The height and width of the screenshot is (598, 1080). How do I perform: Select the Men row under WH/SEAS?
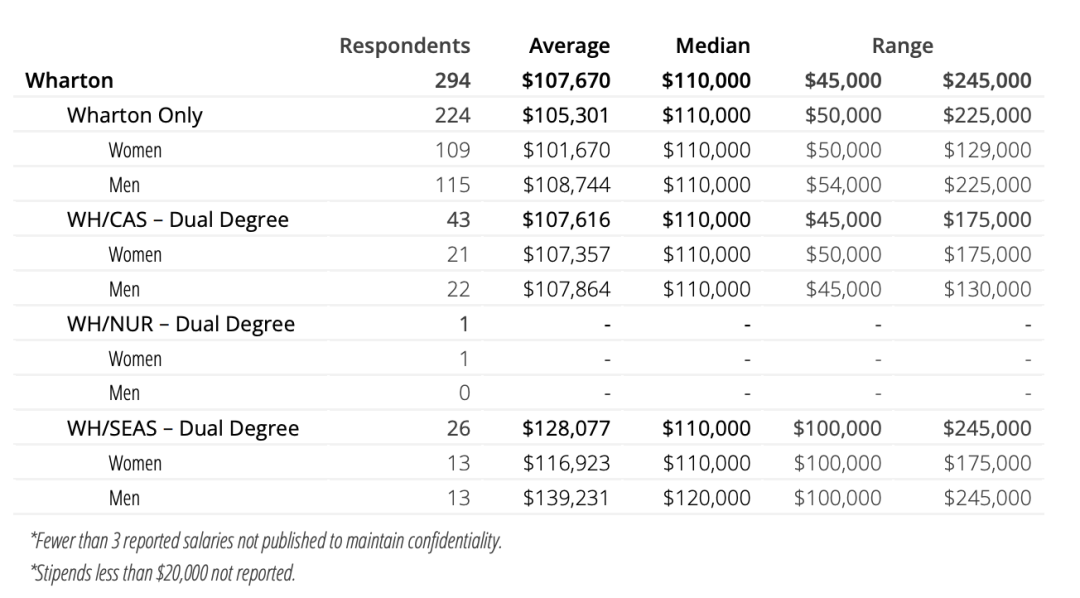pyautogui.click(x=124, y=498)
